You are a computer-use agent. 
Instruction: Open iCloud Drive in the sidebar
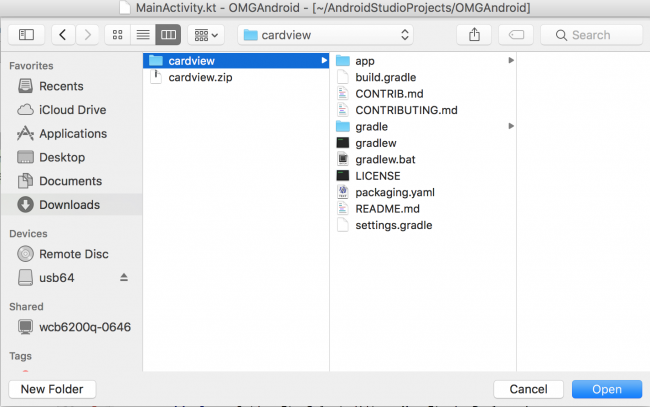pos(71,110)
